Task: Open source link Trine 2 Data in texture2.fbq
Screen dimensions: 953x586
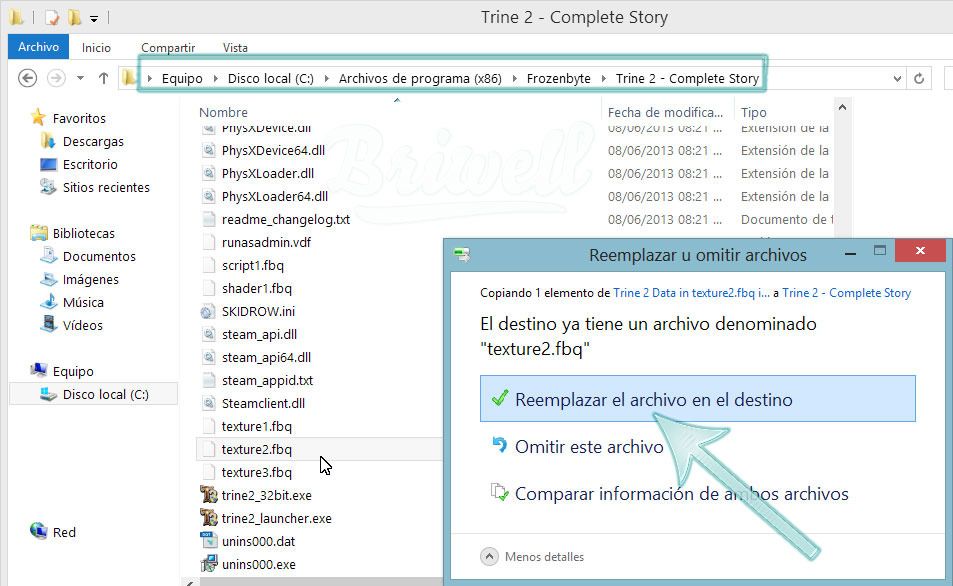Action: [691, 293]
